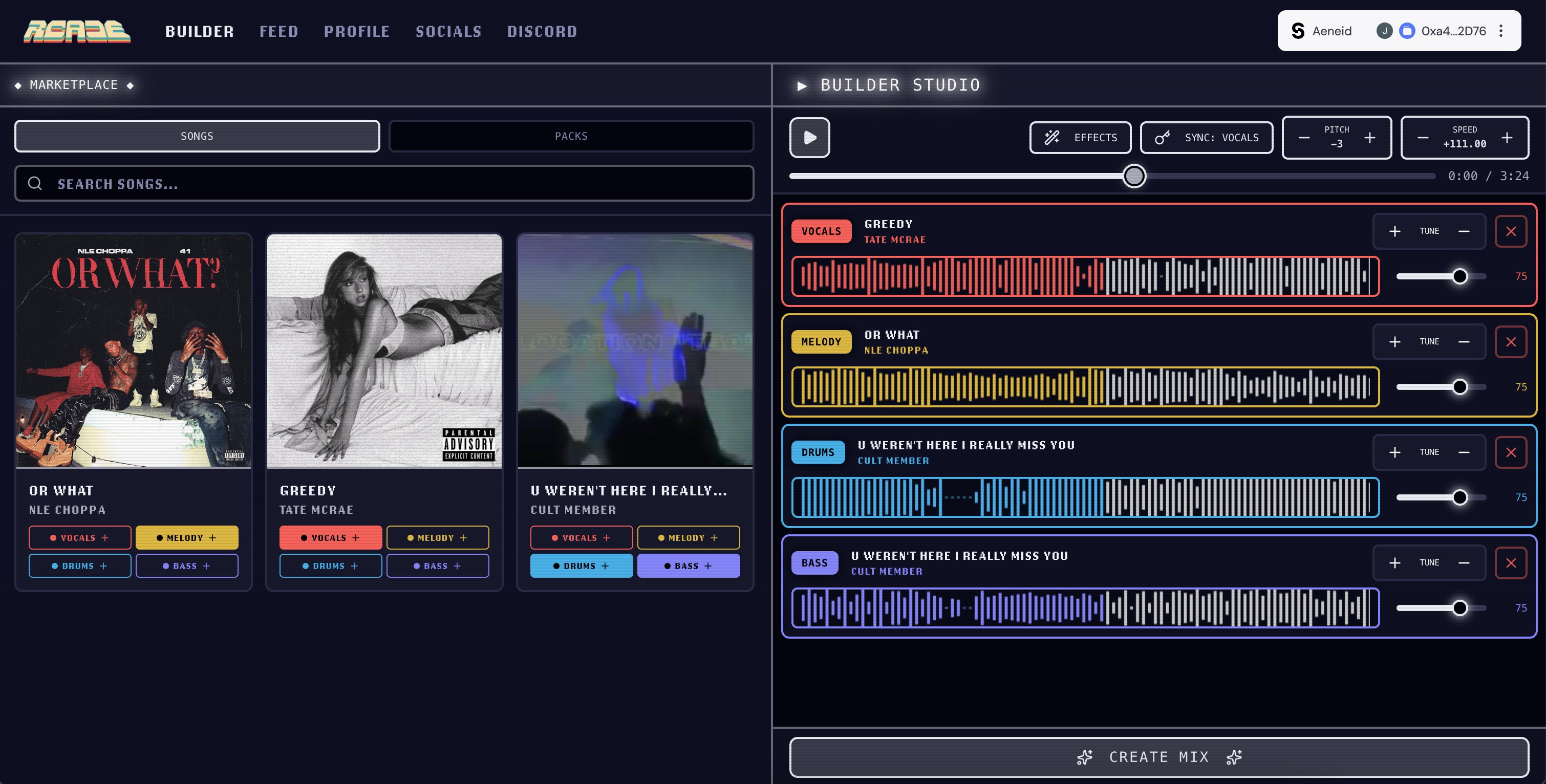Open the Aeneid network selector
Image resolution: width=1546 pixels, height=784 pixels.
point(1322,31)
